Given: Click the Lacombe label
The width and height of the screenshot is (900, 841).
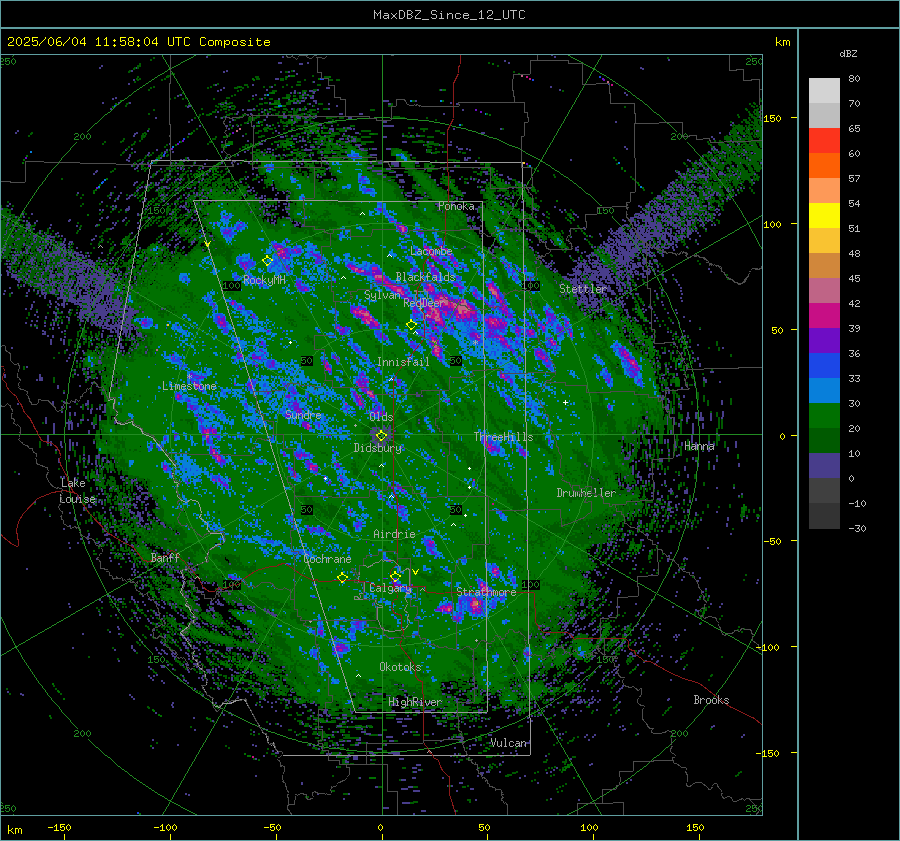Looking at the screenshot, I should click(x=431, y=251).
